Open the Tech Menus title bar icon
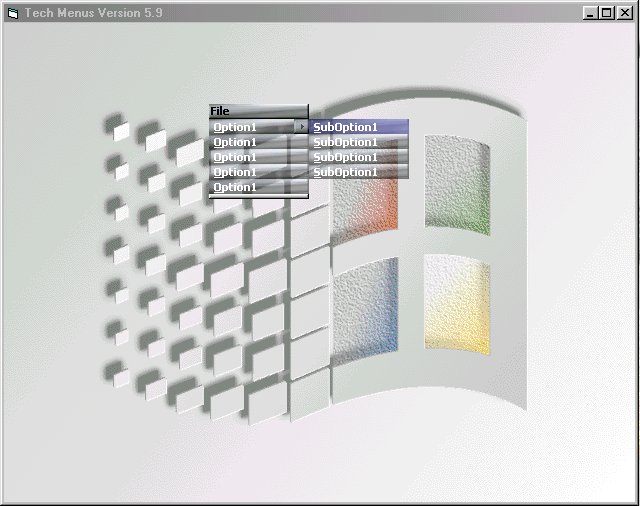640x506 pixels. (x=12, y=13)
